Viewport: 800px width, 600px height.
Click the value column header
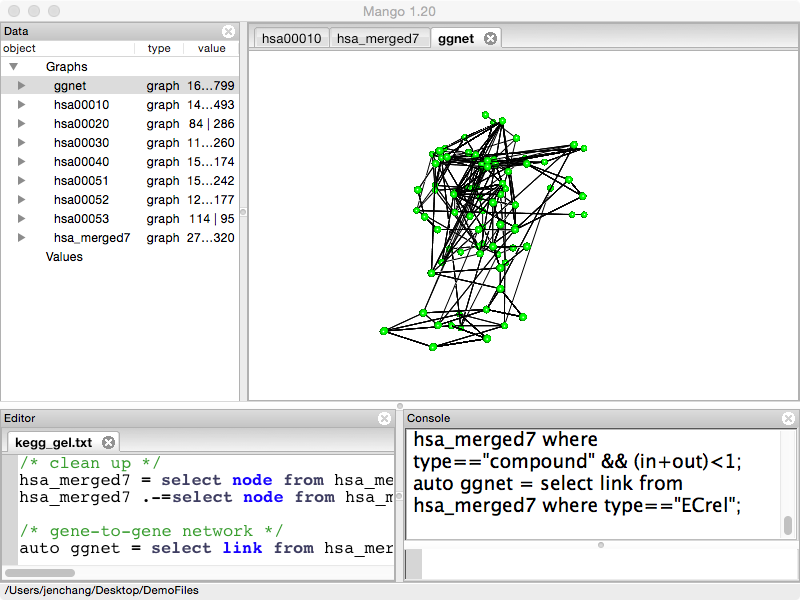[x=211, y=48]
